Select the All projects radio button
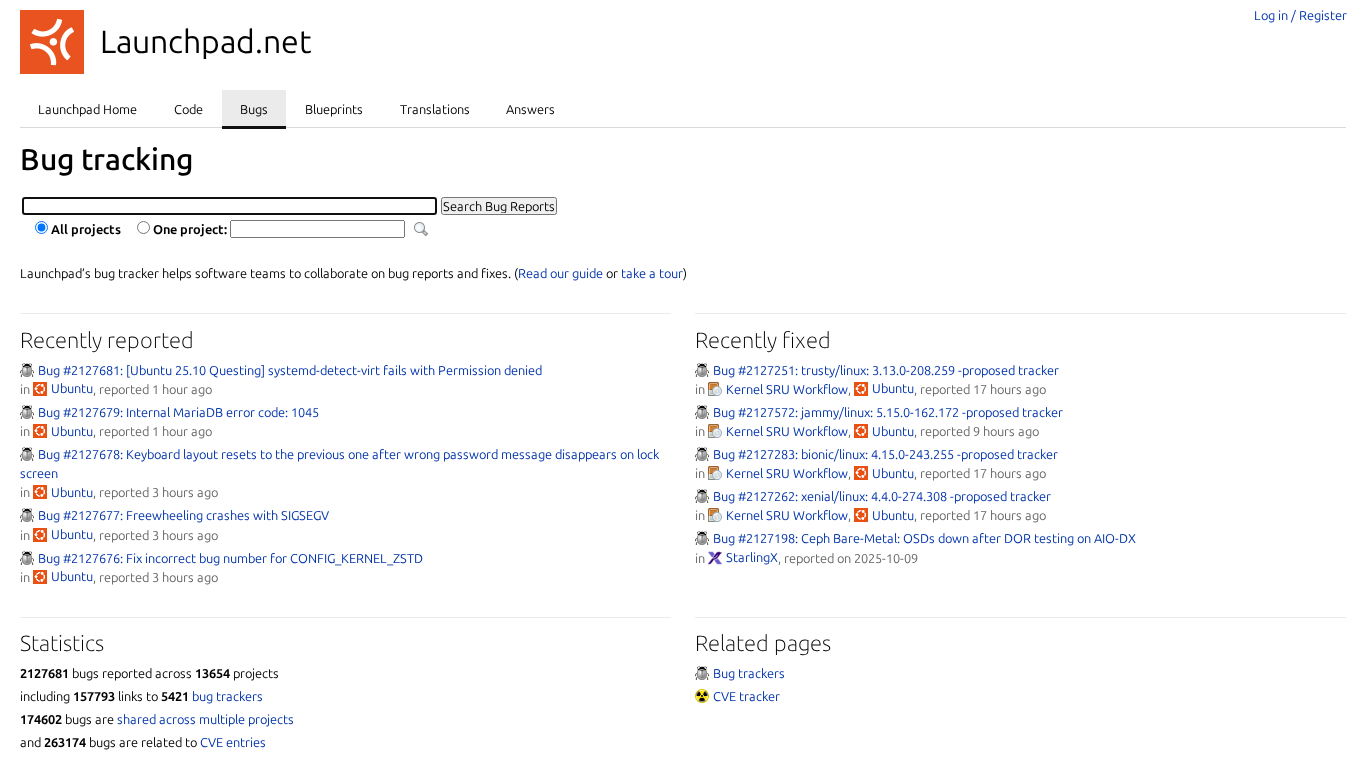1366x768 pixels. (x=42, y=228)
